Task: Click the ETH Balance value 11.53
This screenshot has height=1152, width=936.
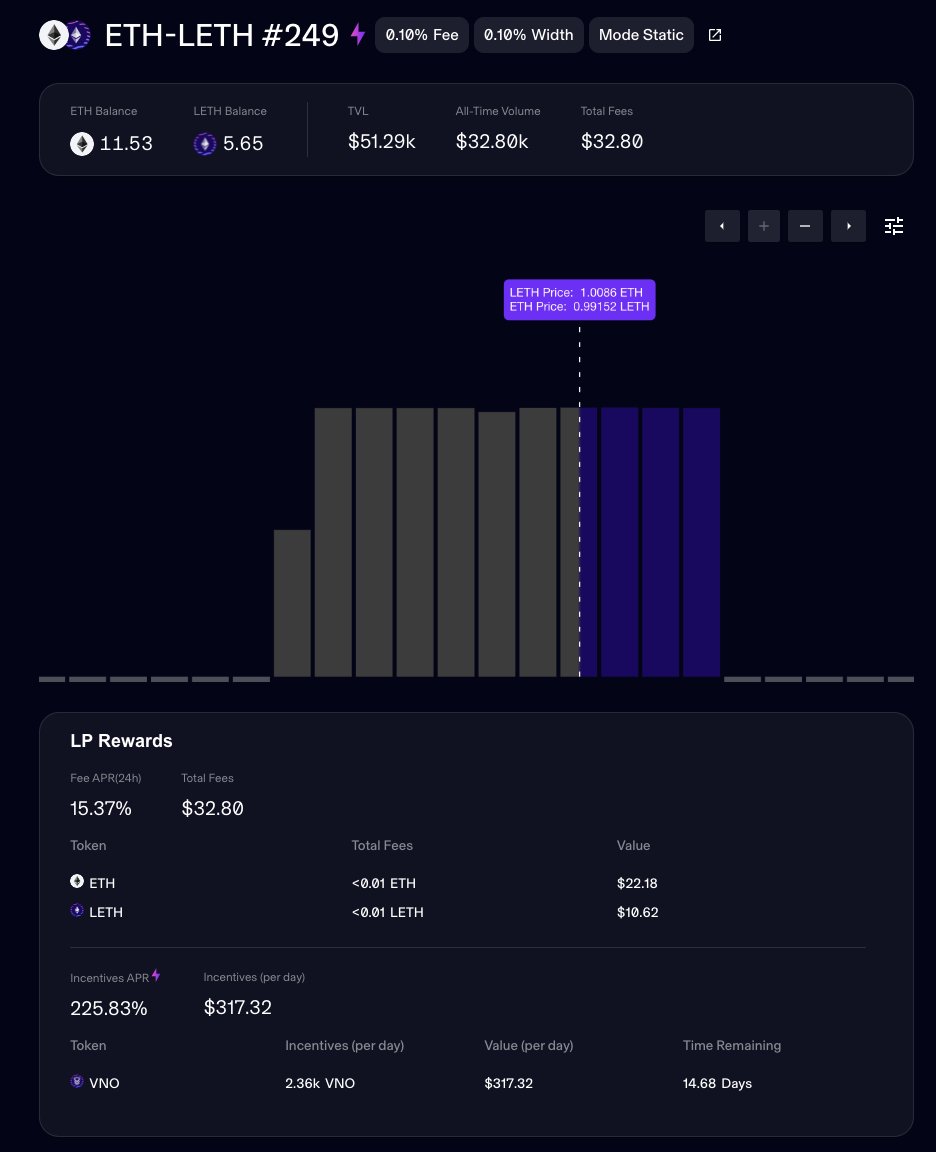Action: (x=126, y=143)
